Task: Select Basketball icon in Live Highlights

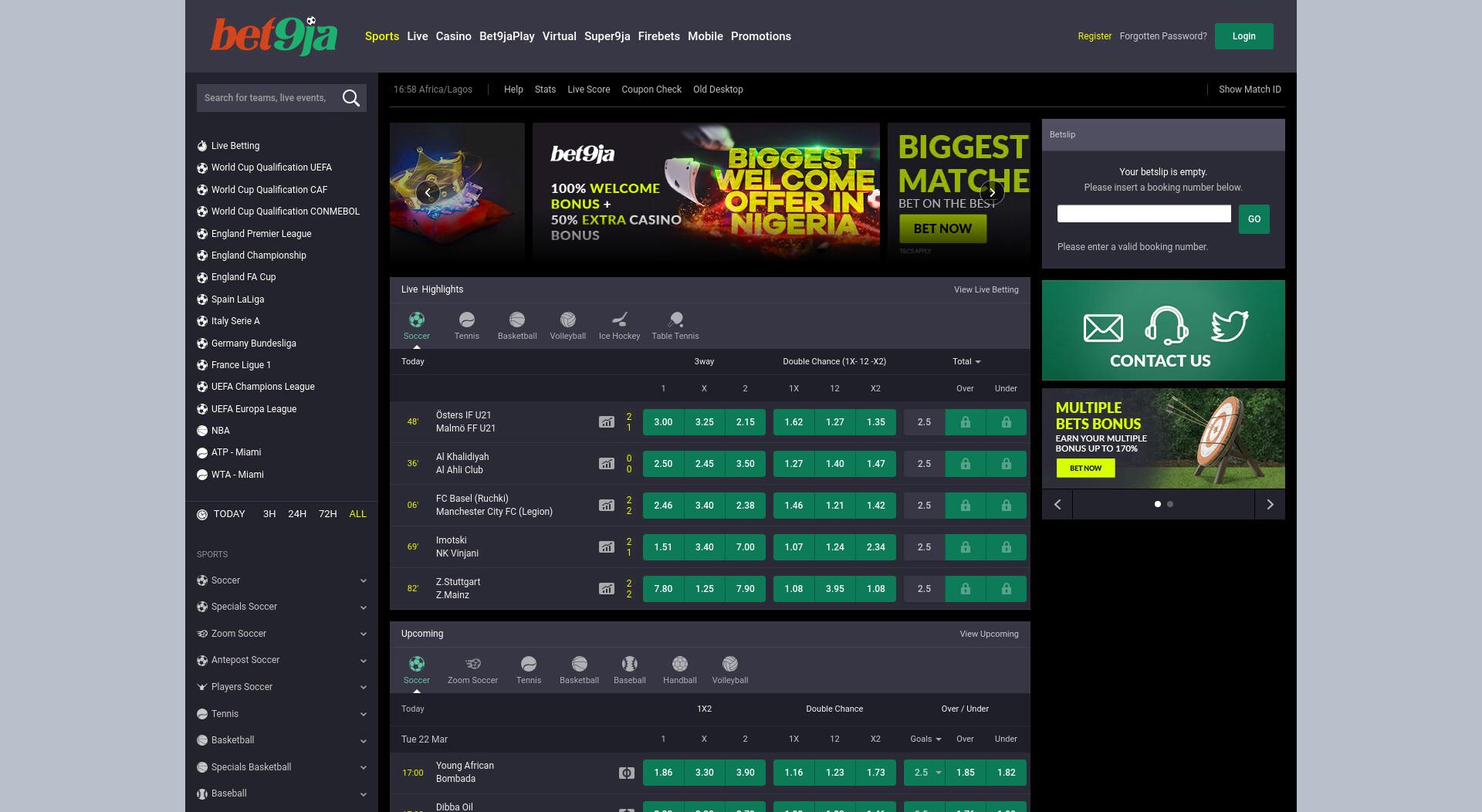Action: [x=517, y=320]
